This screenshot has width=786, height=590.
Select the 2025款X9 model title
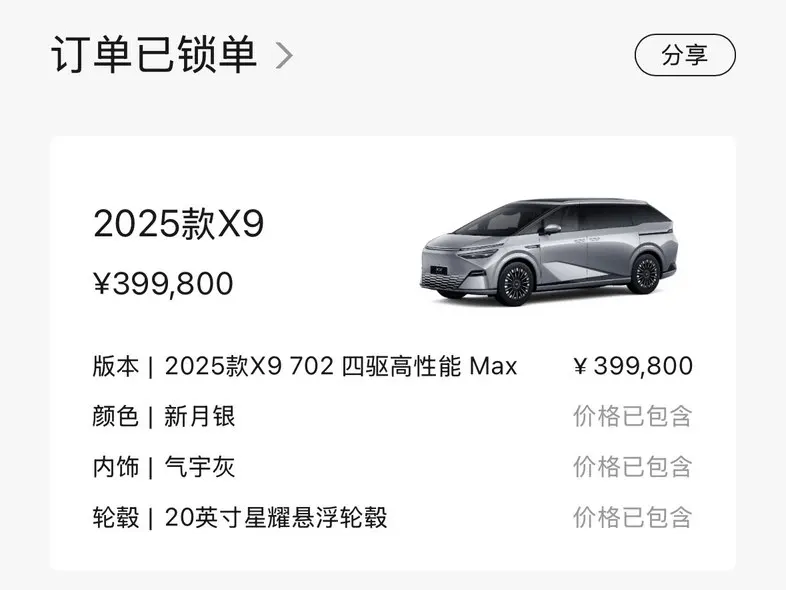tap(178, 224)
